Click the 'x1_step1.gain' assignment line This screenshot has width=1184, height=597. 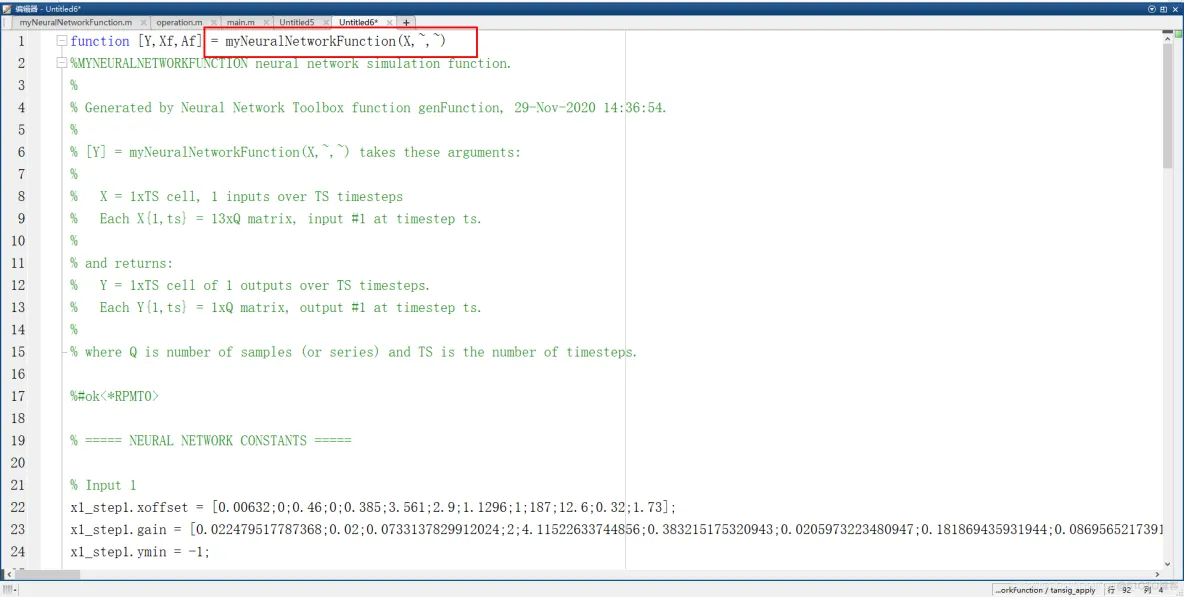616,530
